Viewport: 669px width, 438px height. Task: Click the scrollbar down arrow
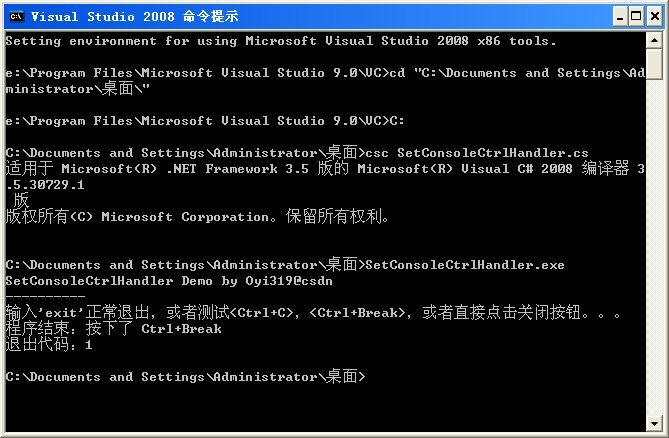tap(654, 423)
